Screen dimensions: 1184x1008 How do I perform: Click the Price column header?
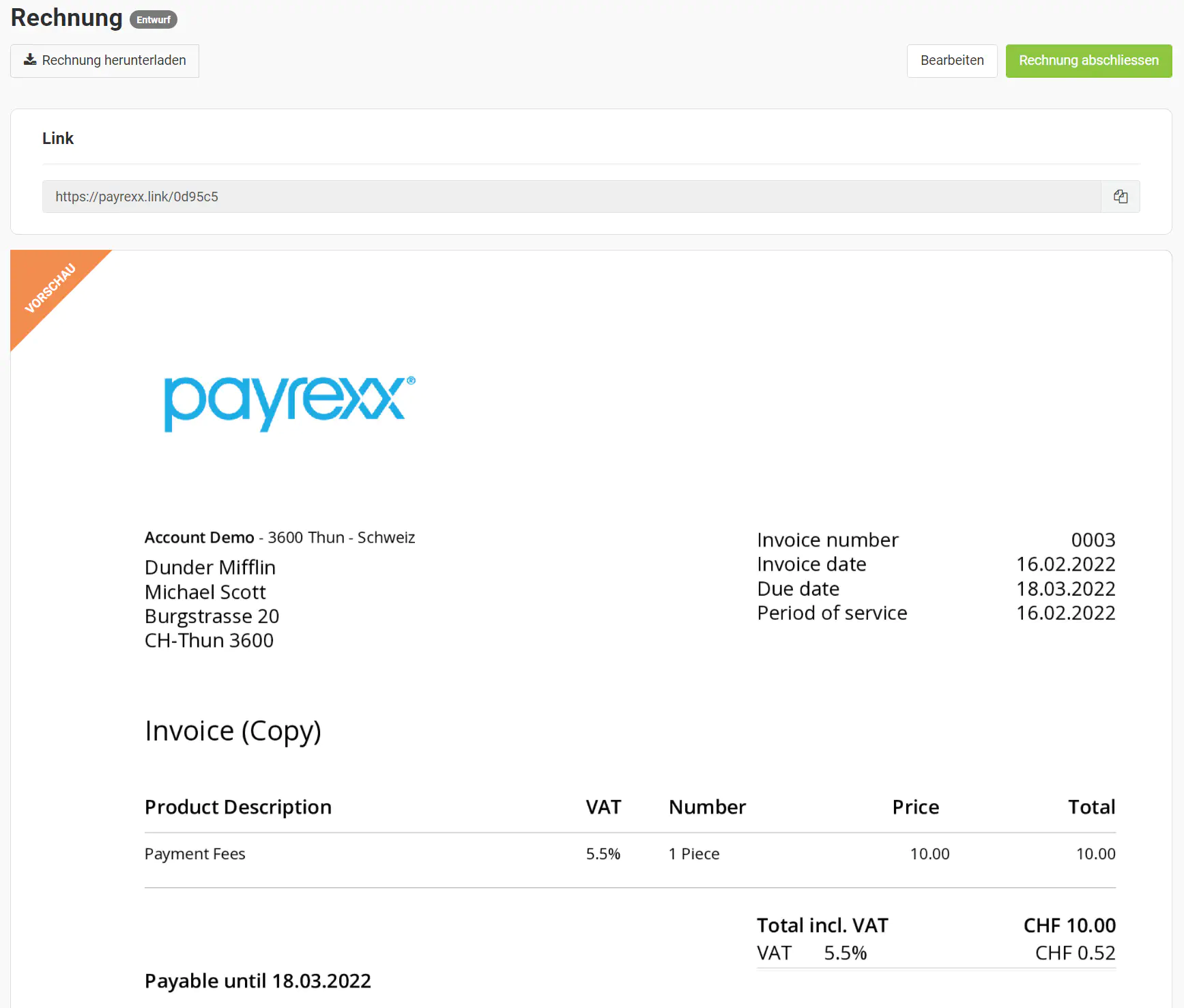(x=915, y=807)
